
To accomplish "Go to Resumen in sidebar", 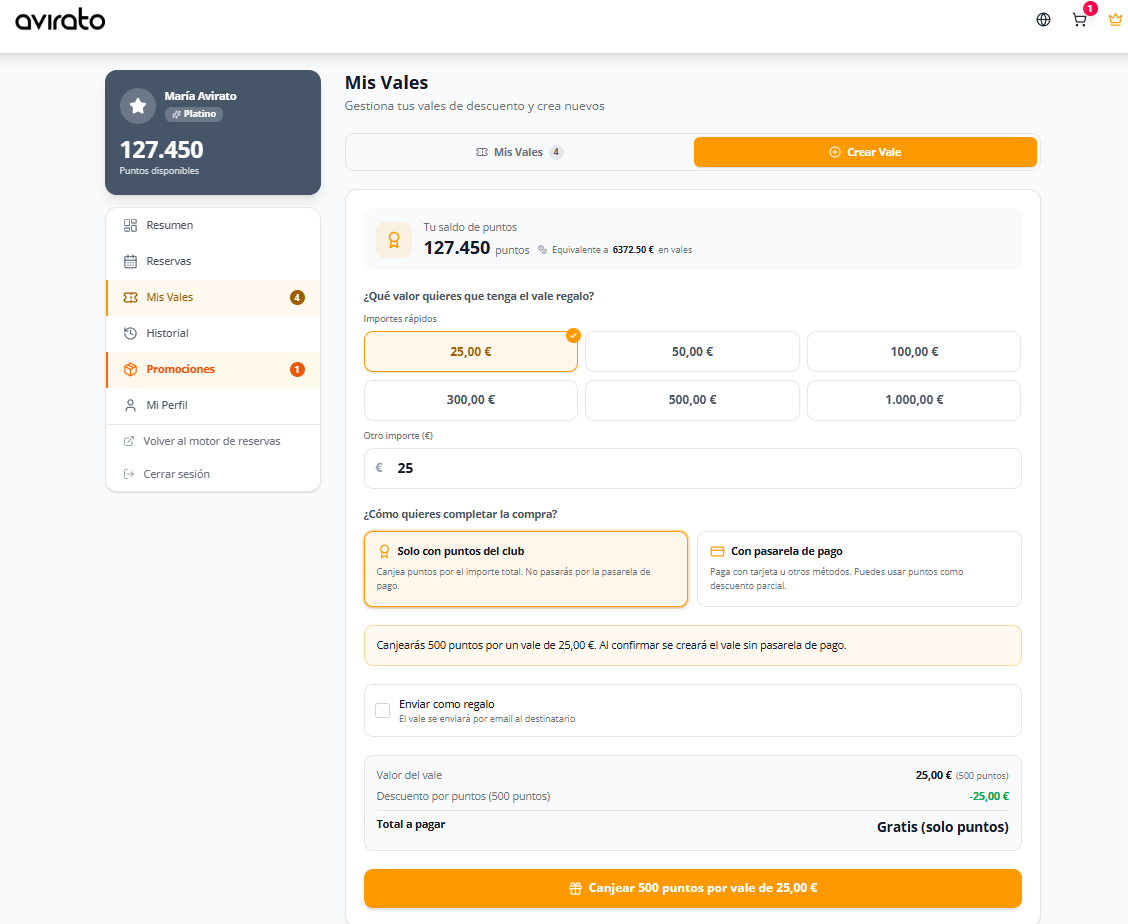I will (x=213, y=225).
